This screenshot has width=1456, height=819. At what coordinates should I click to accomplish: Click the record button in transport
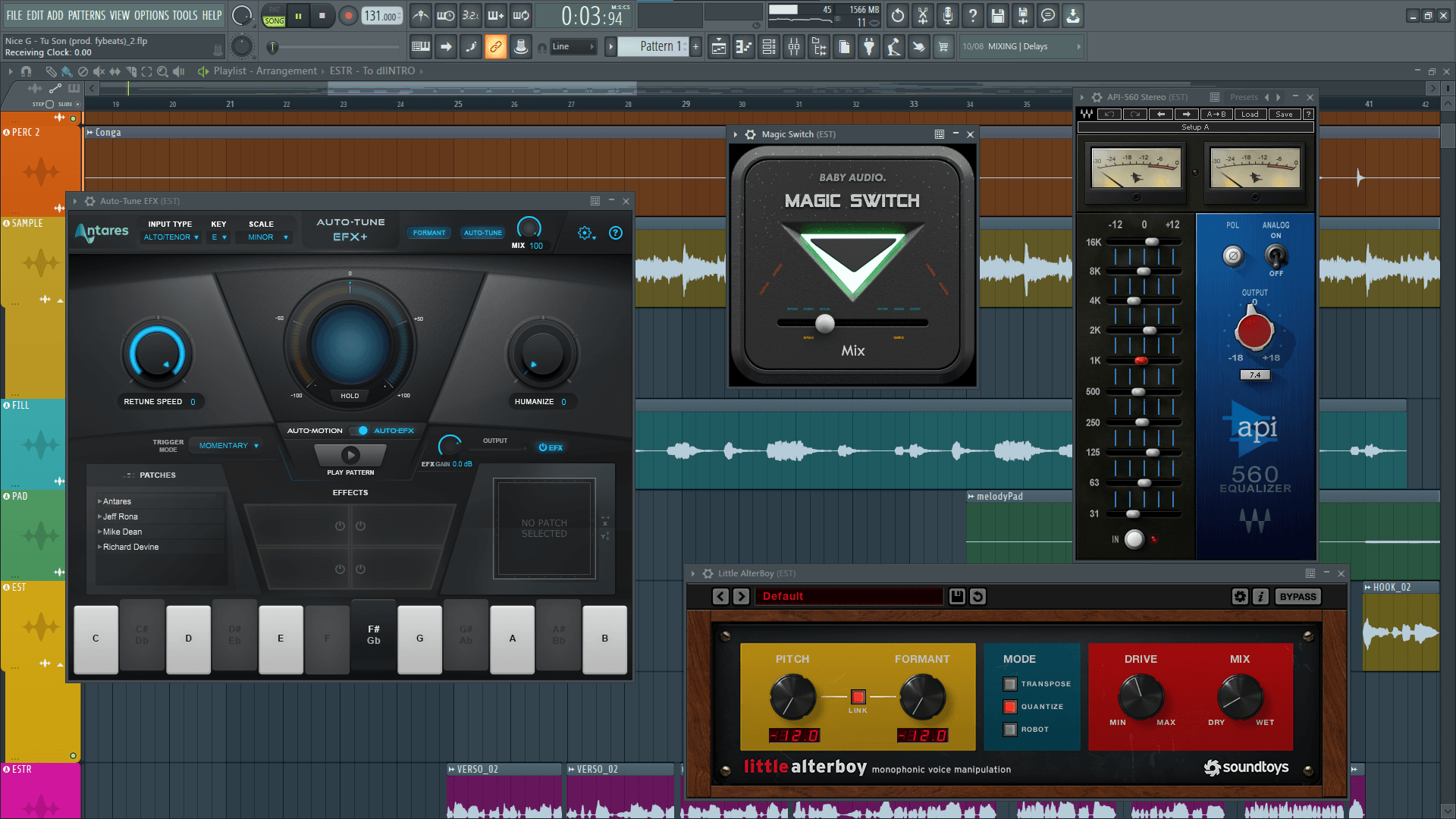[x=348, y=15]
